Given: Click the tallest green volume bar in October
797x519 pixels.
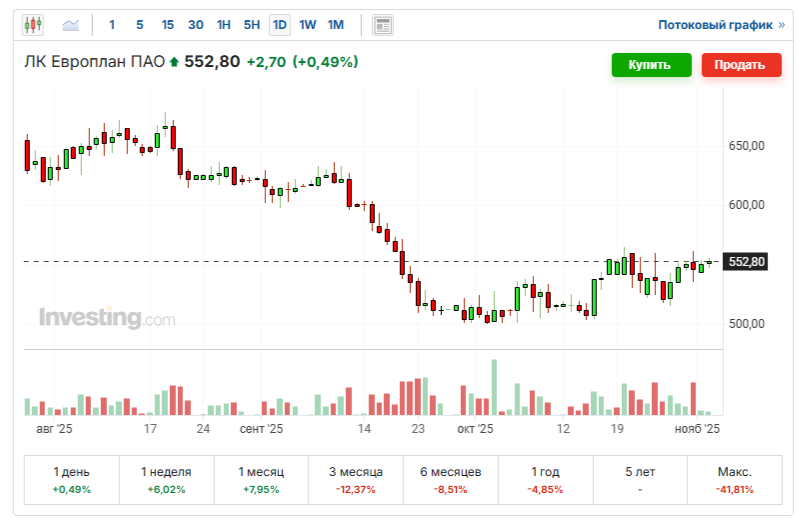Looking at the screenshot, I should (x=494, y=387).
